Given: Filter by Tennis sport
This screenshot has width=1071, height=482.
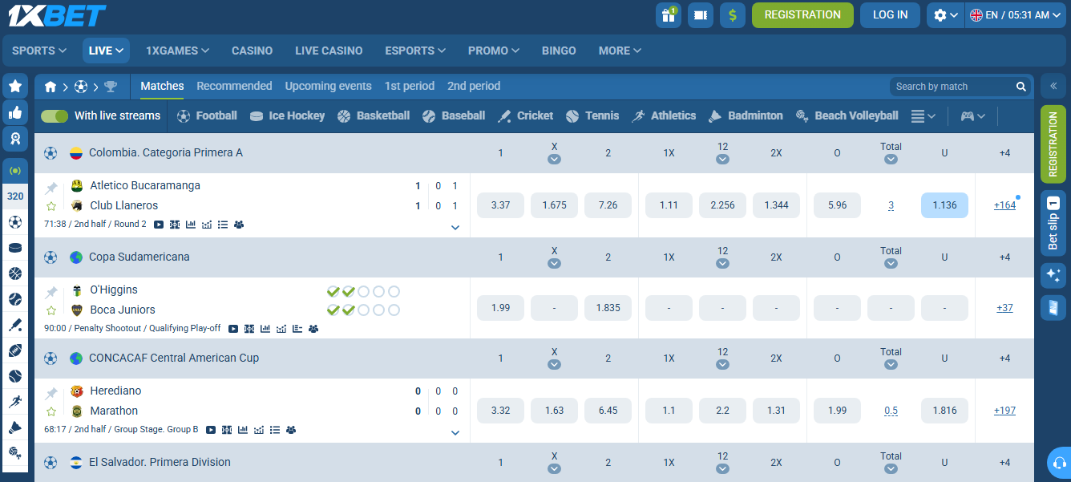Looking at the screenshot, I should coord(592,116).
